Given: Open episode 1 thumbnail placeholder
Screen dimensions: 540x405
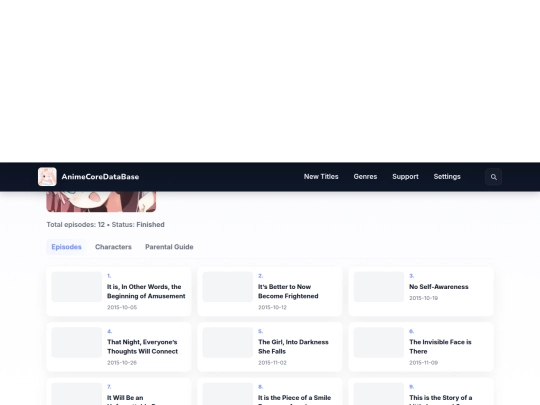Looking at the screenshot, I should tap(76, 287).
